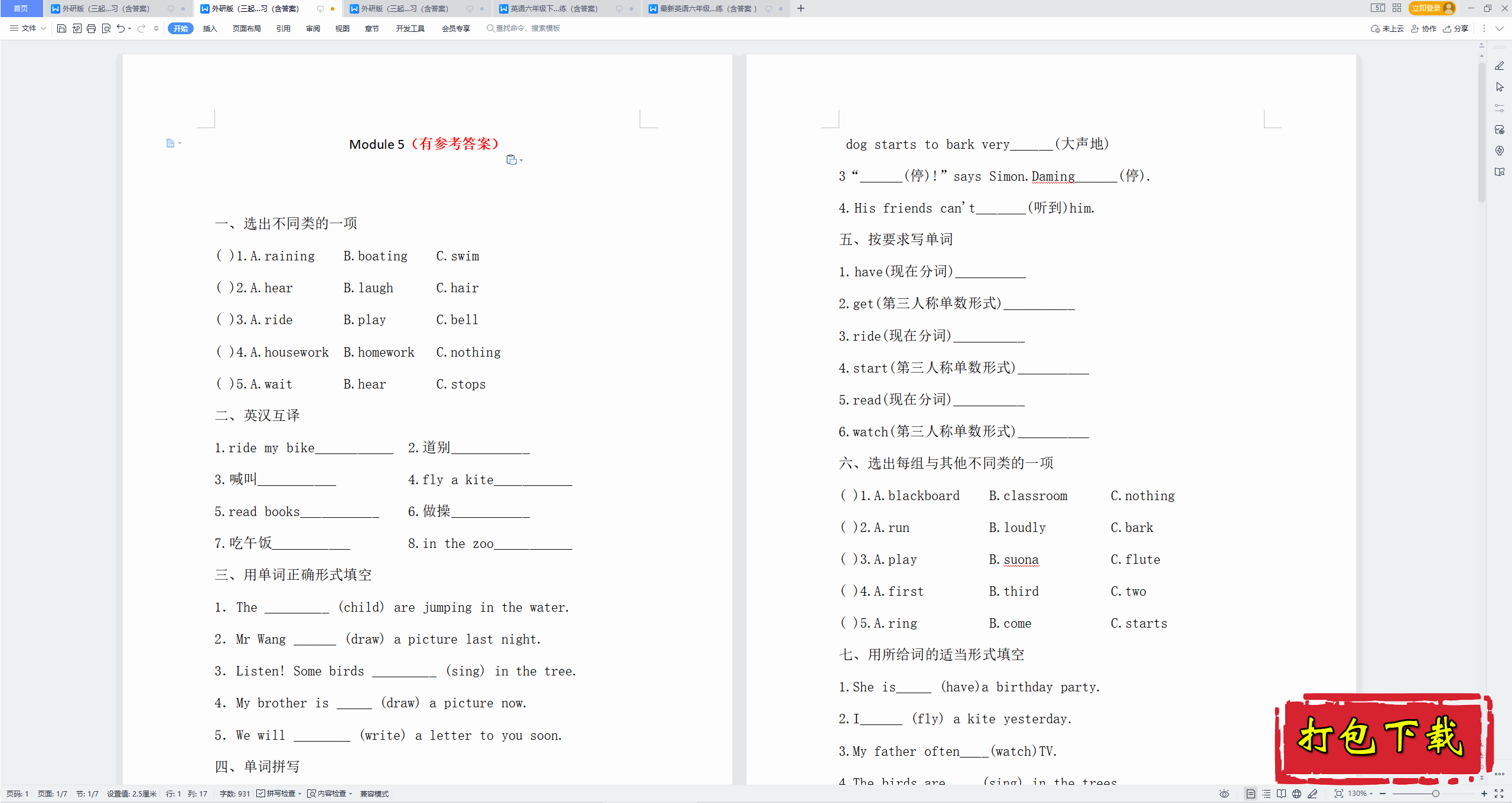This screenshot has height=803, width=1512.
Task: Click the zoom out minus button
Action: 1383,794
